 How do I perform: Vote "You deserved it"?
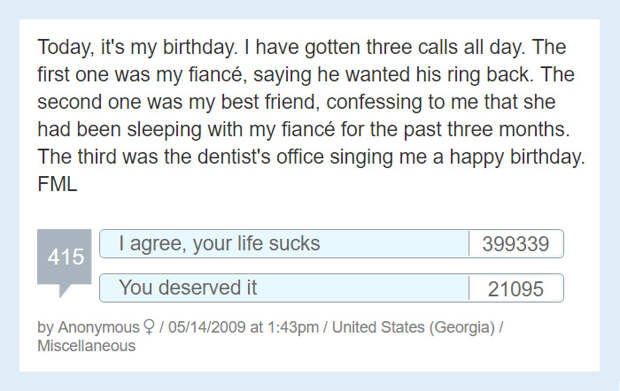click(x=284, y=288)
